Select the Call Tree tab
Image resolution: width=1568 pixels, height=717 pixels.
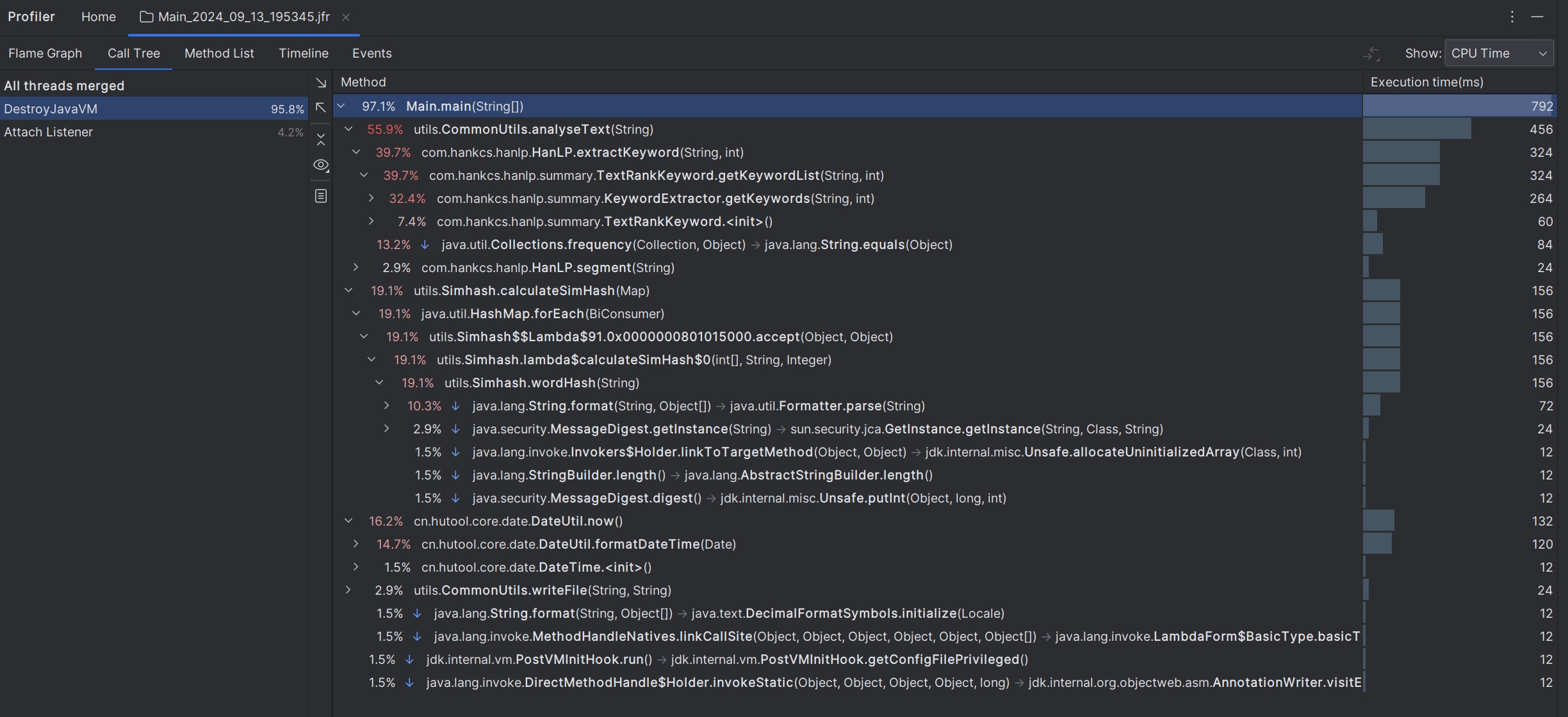click(x=133, y=54)
